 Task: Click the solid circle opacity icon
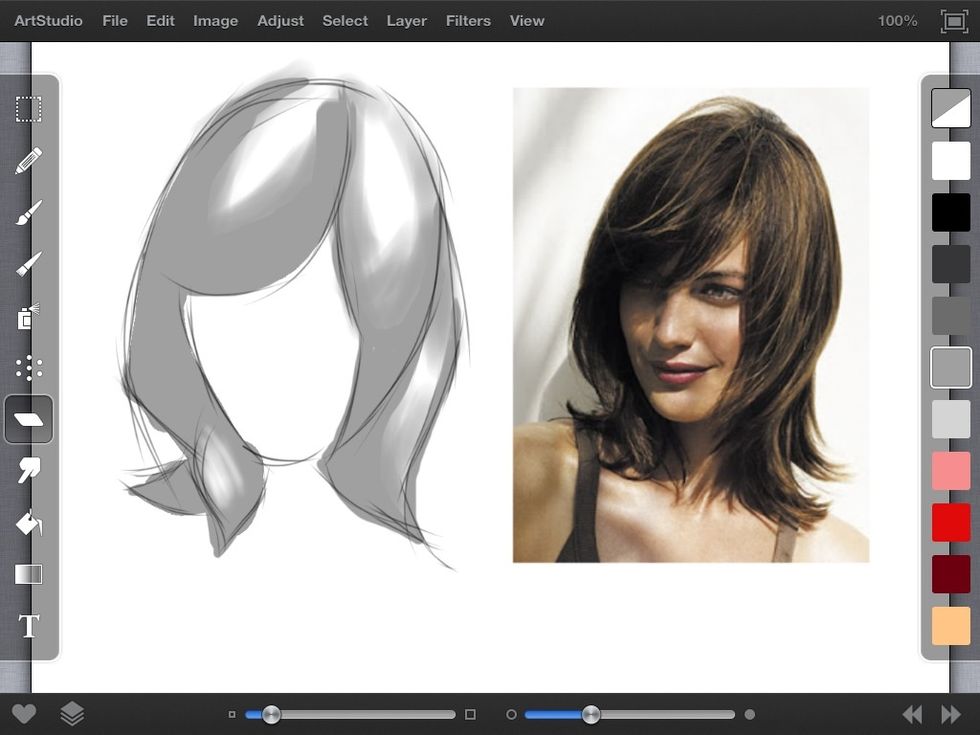pyautogui.click(x=750, y=714)
